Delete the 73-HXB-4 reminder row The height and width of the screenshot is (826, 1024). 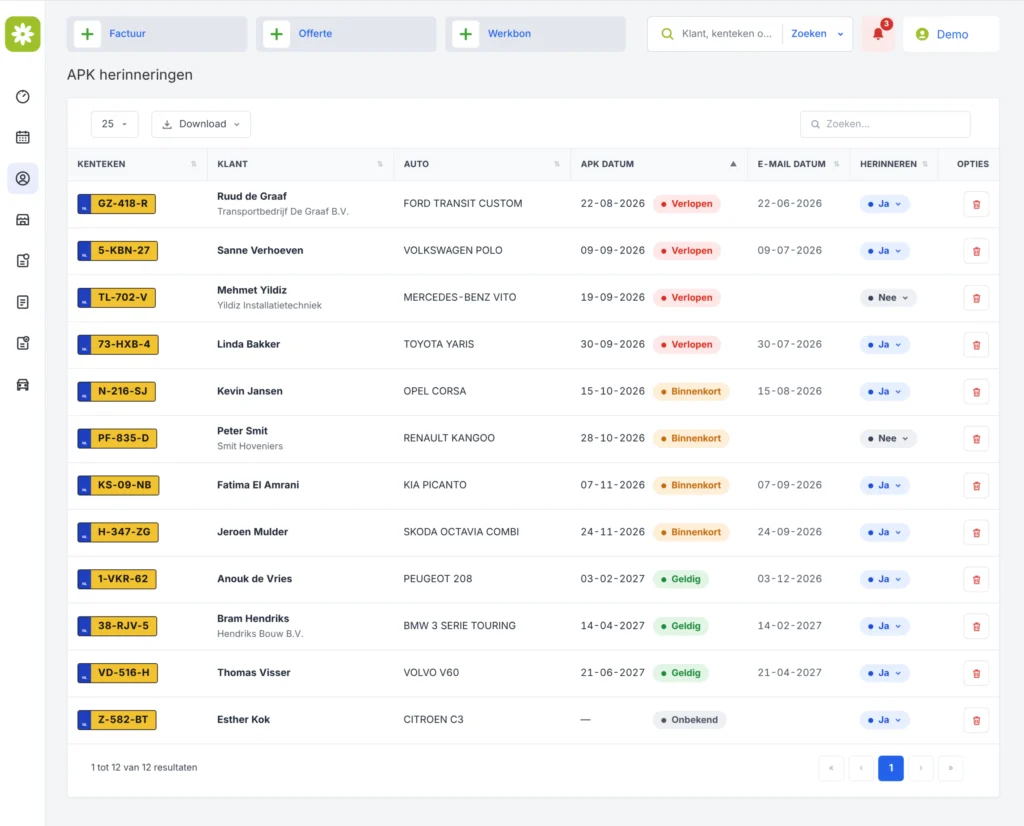976,345
